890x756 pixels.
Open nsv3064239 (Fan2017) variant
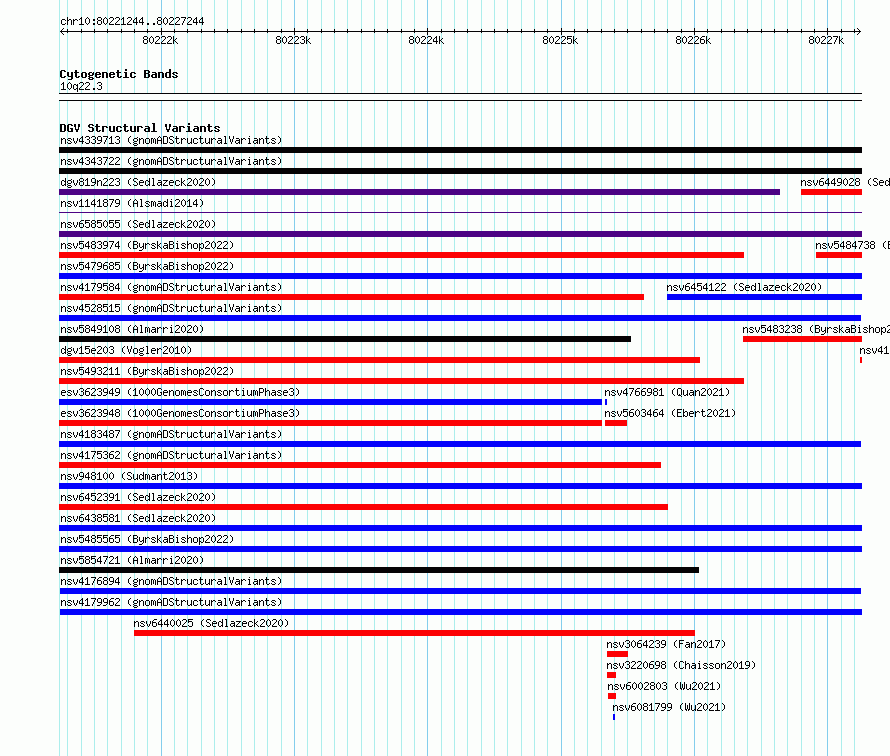tap(666, 644)
